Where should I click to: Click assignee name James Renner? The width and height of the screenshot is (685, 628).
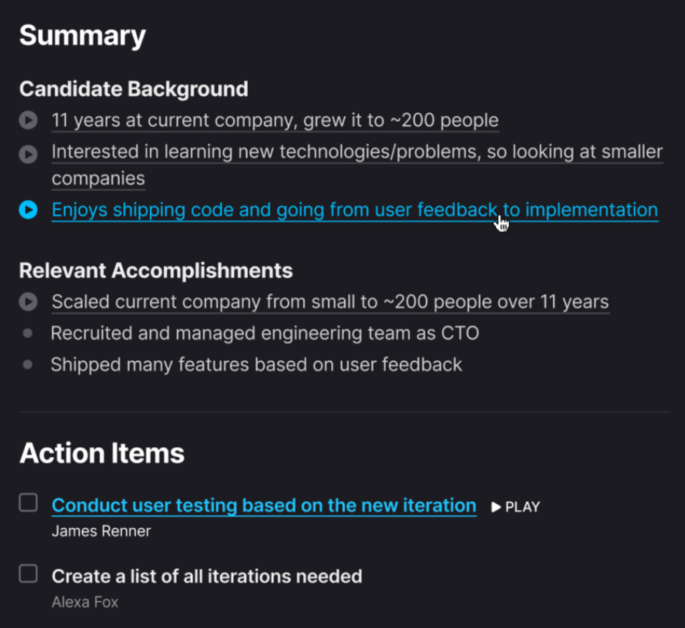(101, 531)
